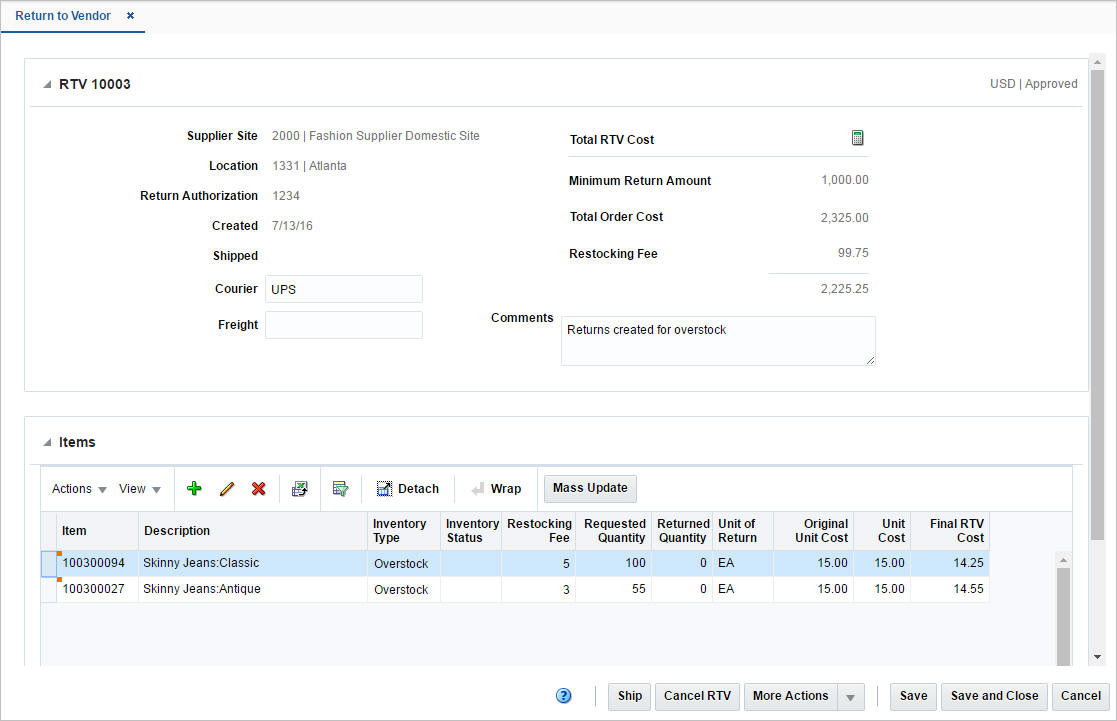
Task: Click the Total Order Cost value 2,325.00
Action: pos(844,218)
